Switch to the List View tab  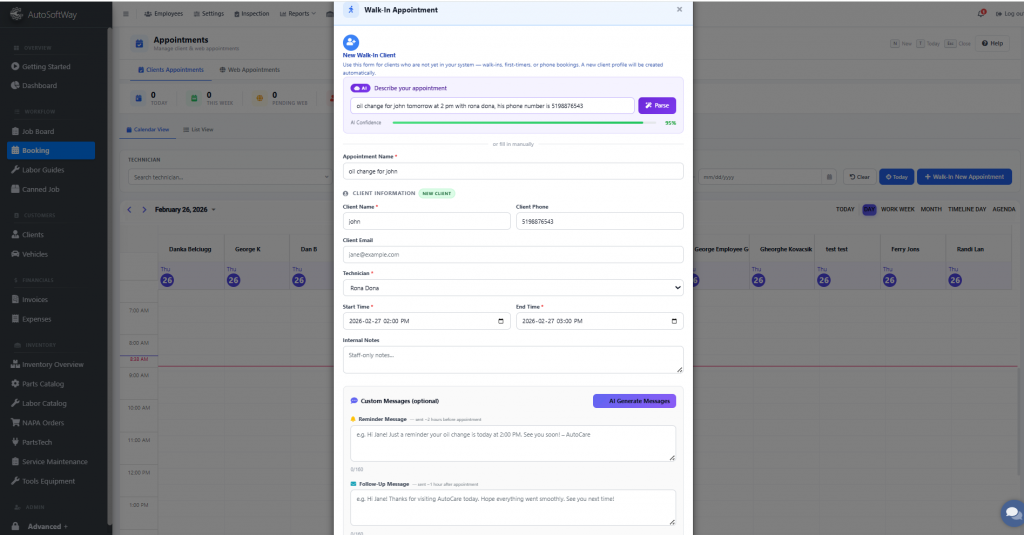[x=202, y=129]
